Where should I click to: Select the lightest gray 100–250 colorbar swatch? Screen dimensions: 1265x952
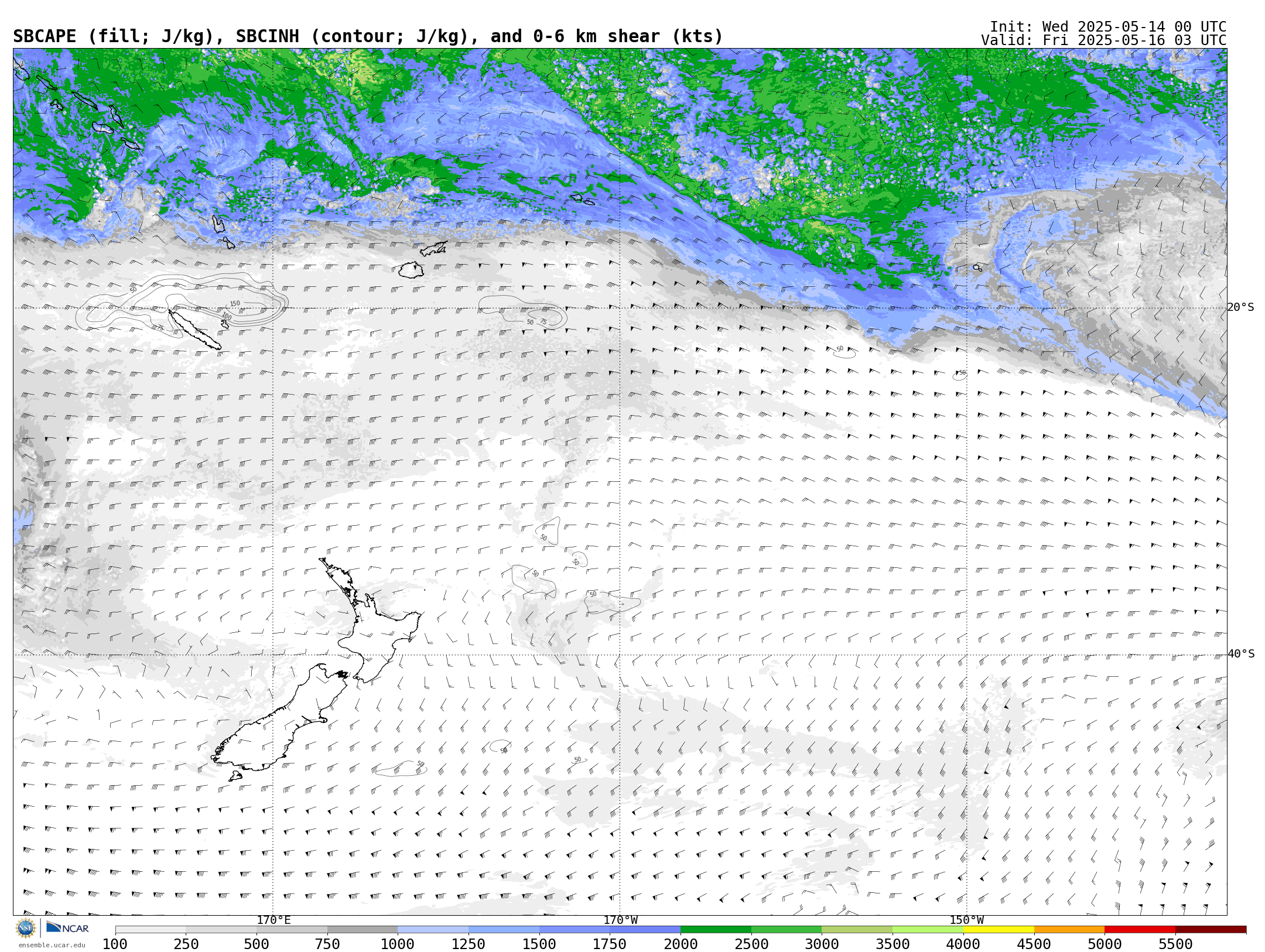coord(151,929)
